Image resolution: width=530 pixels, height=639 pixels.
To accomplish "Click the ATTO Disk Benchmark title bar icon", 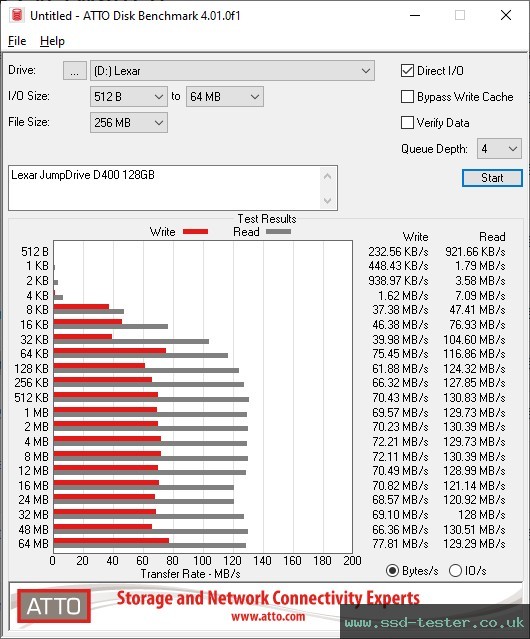I will coord(17,15).
